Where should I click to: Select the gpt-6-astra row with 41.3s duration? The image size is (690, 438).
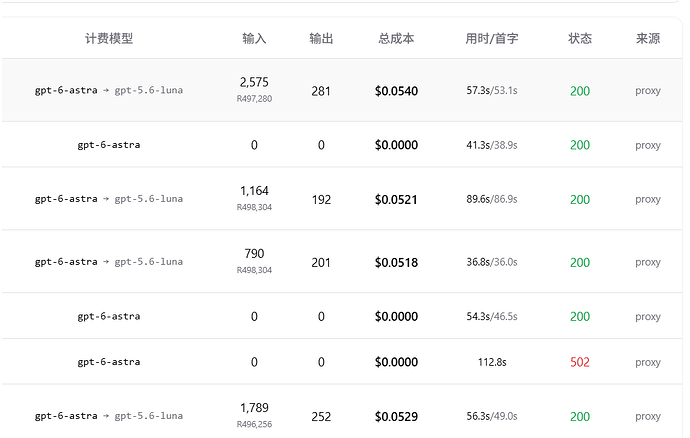342,145
